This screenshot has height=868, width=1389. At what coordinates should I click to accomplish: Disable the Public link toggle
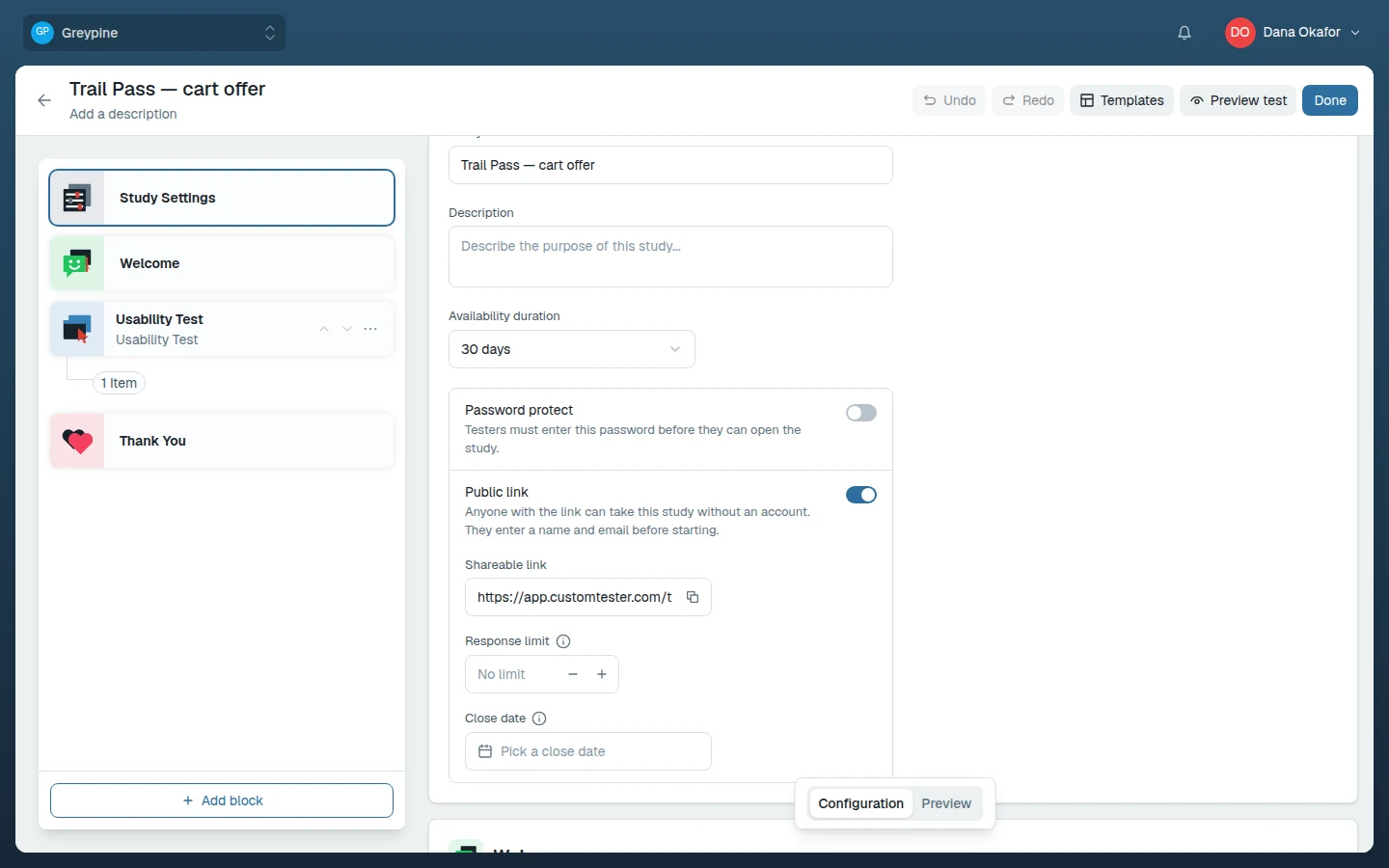pos(861,495)
